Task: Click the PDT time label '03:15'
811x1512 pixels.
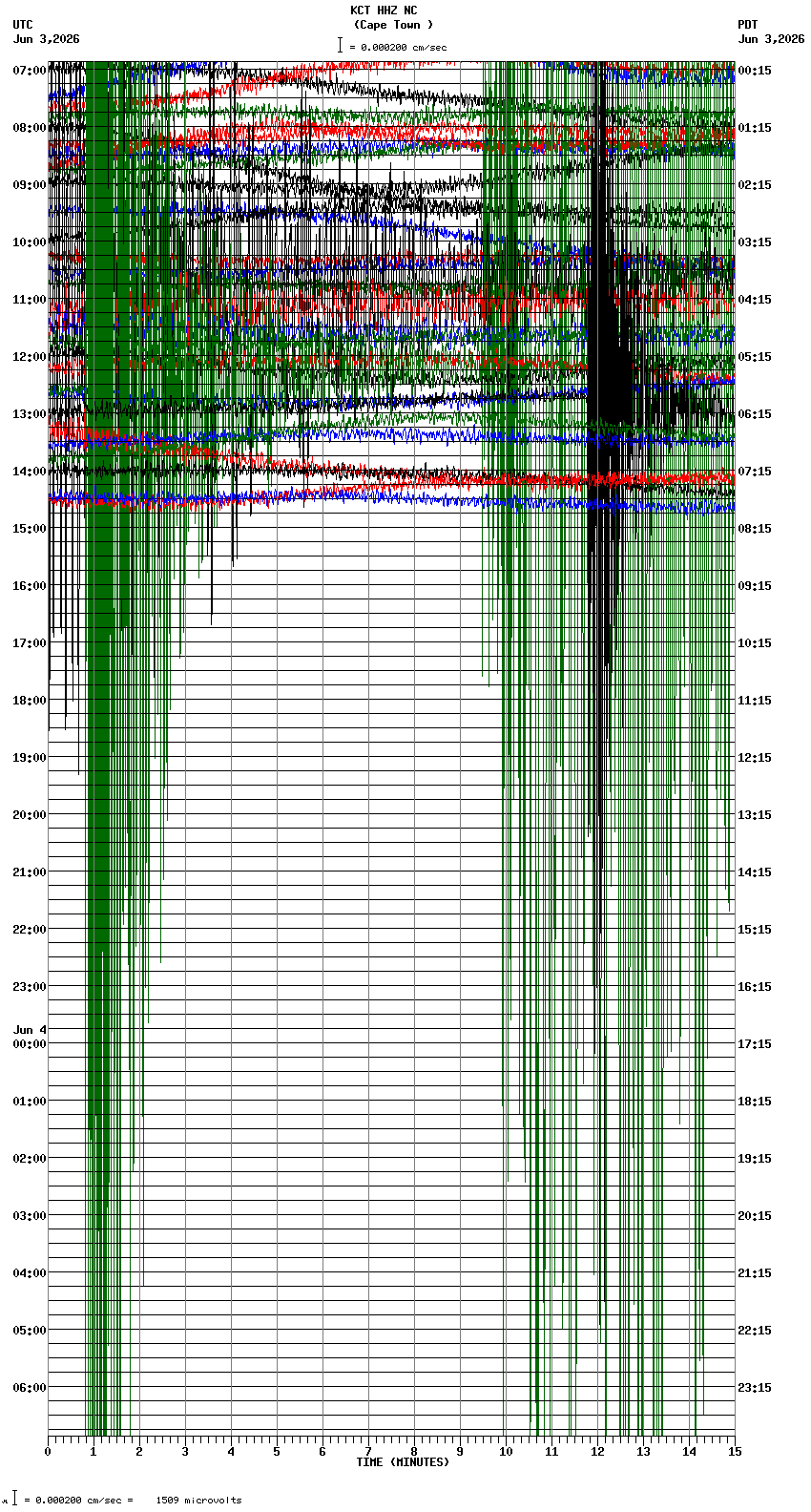Action: point(755,242)
